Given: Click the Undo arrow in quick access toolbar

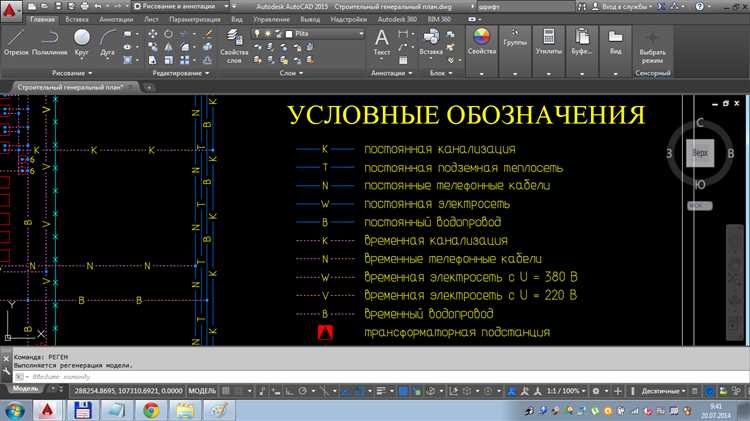Looking at the screenshot, I should 98,6.
